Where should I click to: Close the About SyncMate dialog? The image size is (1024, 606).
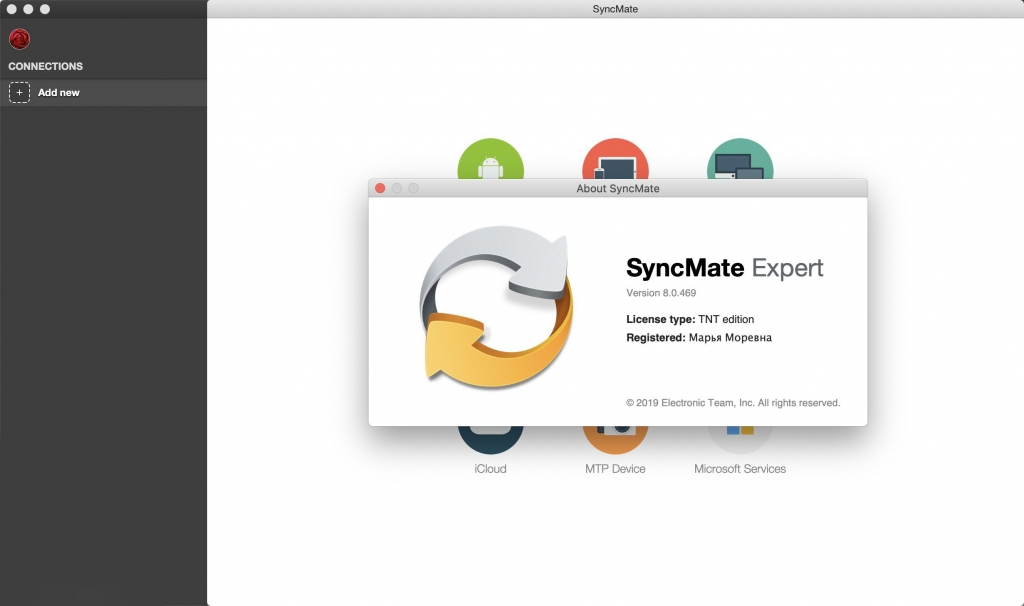pos(380,188)
